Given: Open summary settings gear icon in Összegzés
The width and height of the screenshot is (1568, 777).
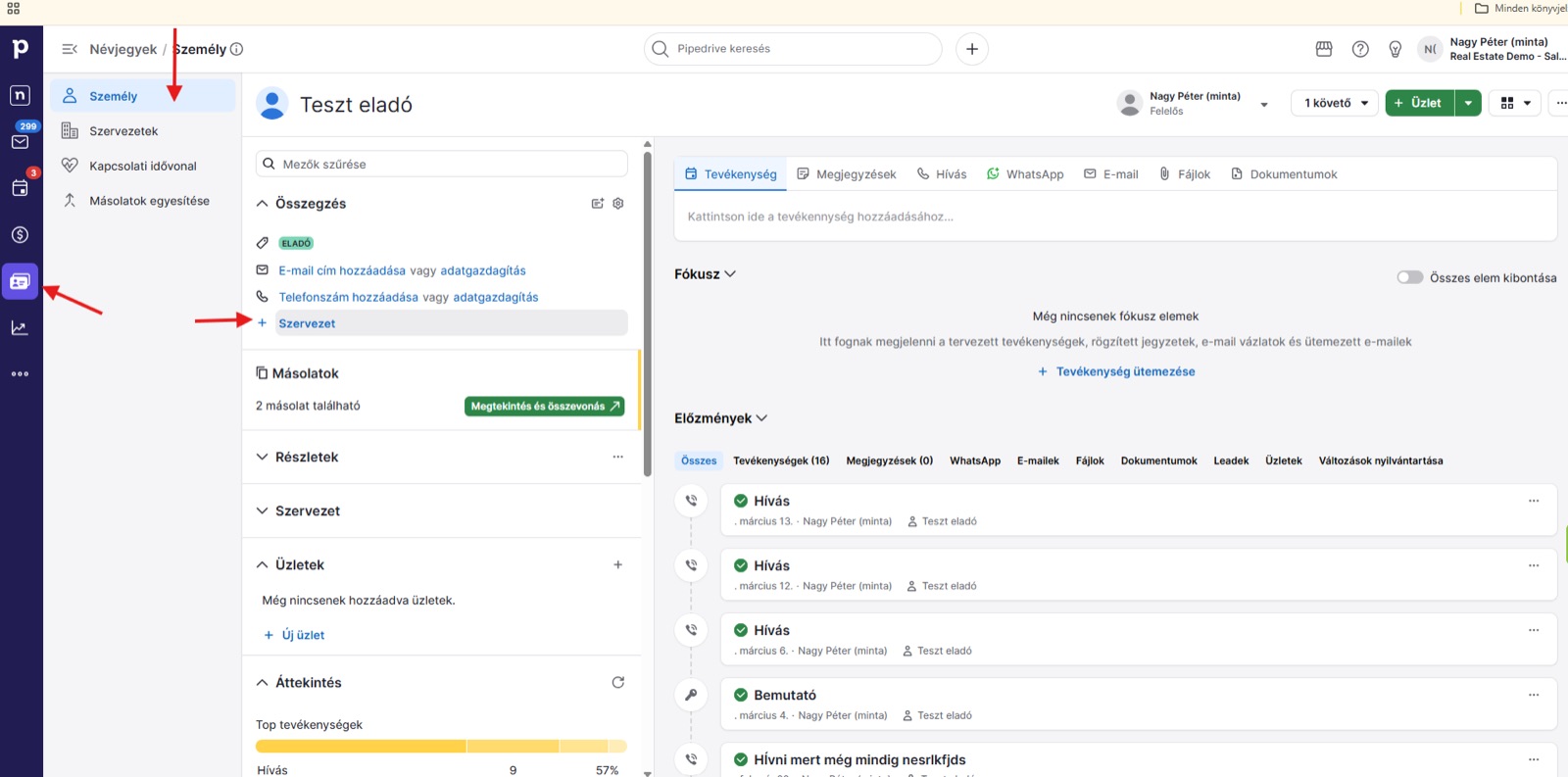Looking at the screenshot, I should pos(618,204).
